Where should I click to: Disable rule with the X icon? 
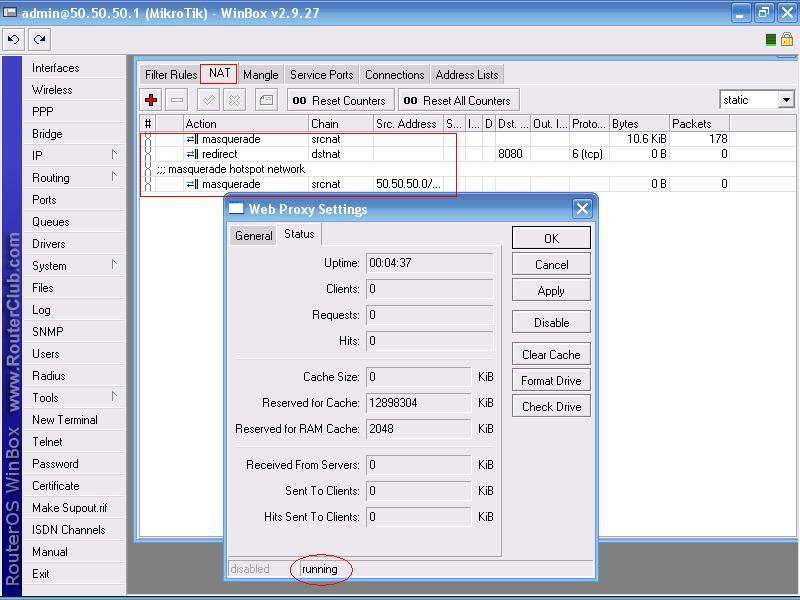tap(234, 100)
